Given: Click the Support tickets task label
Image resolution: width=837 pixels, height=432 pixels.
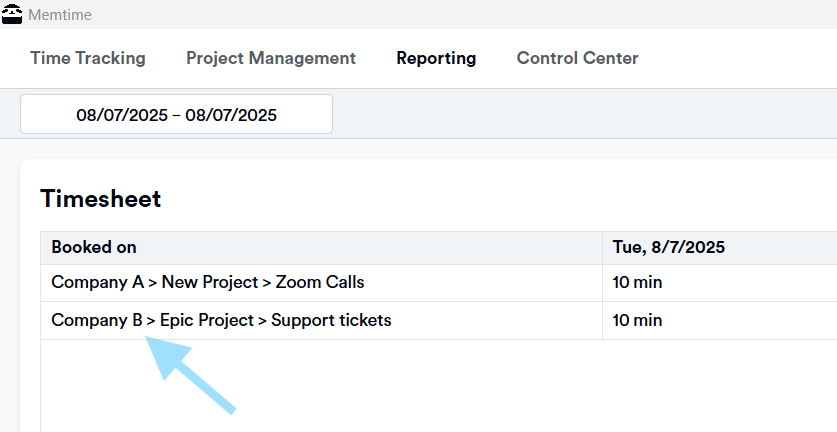Looking at the screenshot, I should (331, 320).
